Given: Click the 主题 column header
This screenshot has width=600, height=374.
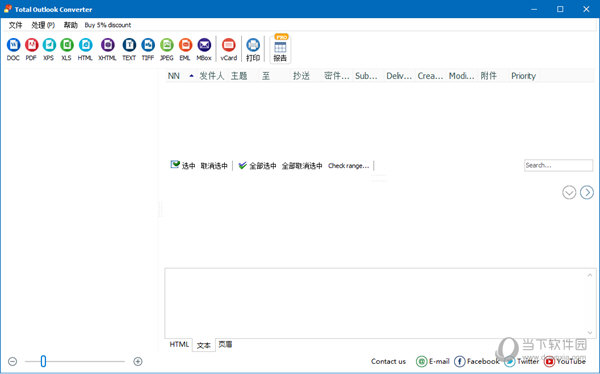Looking at the screenshot, I should [239, 76].
